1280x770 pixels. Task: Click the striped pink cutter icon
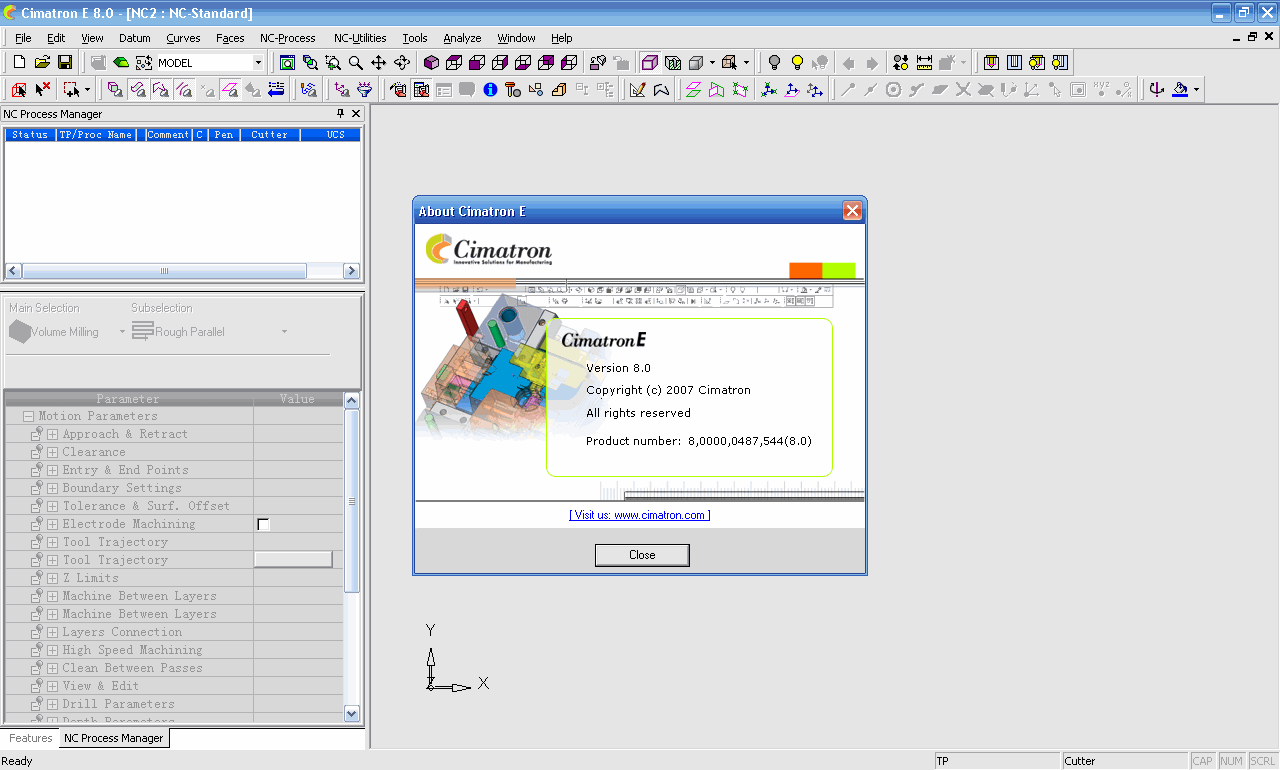click(1013, 62)
